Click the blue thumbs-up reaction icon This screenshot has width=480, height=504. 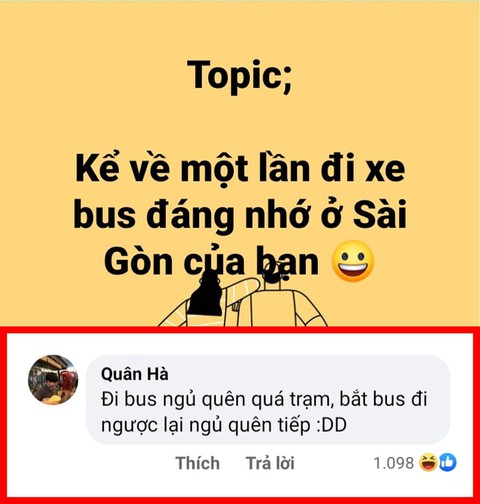tap(448, 463)
